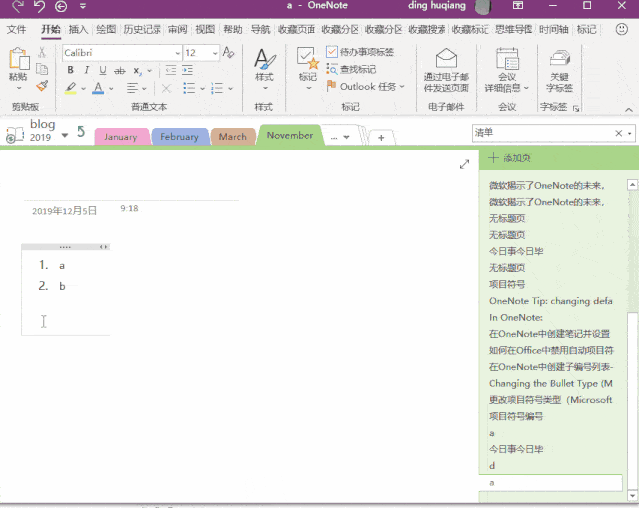Switch to the Insert tab (插入)
639x508 pixels.
[x=78, y=29]
